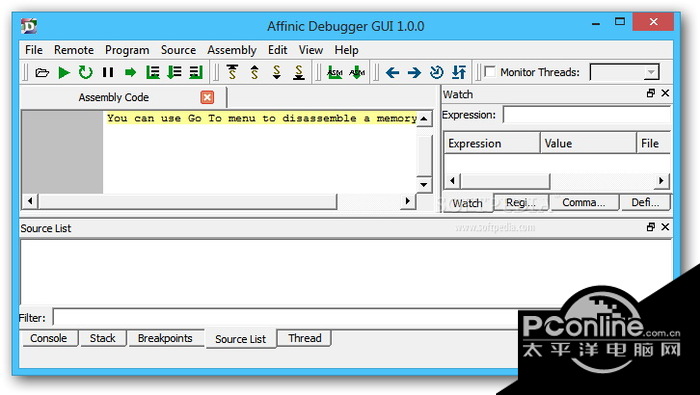Switch to the Breakpoints tab
The image size is (700, 395).
pyautogui.click(x=165, y=338)
